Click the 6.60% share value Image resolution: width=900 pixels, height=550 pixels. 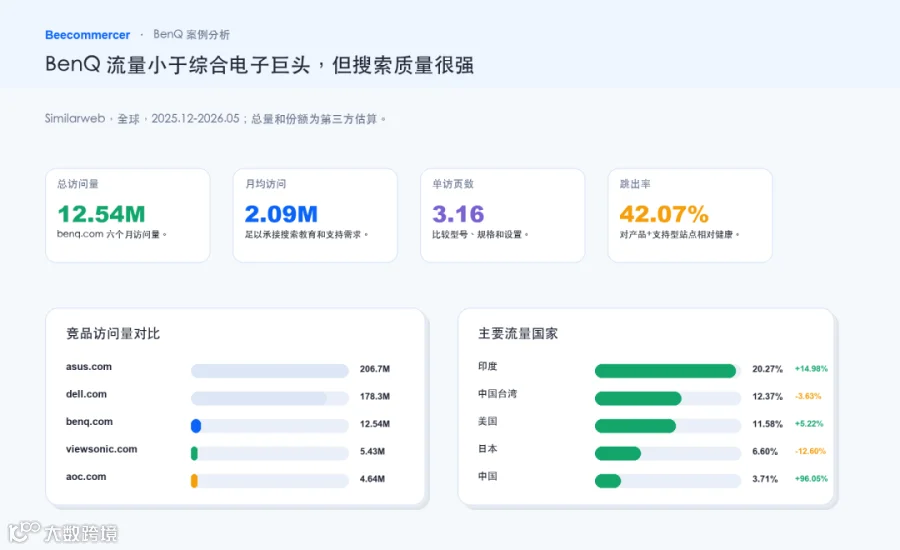point(765,452)
